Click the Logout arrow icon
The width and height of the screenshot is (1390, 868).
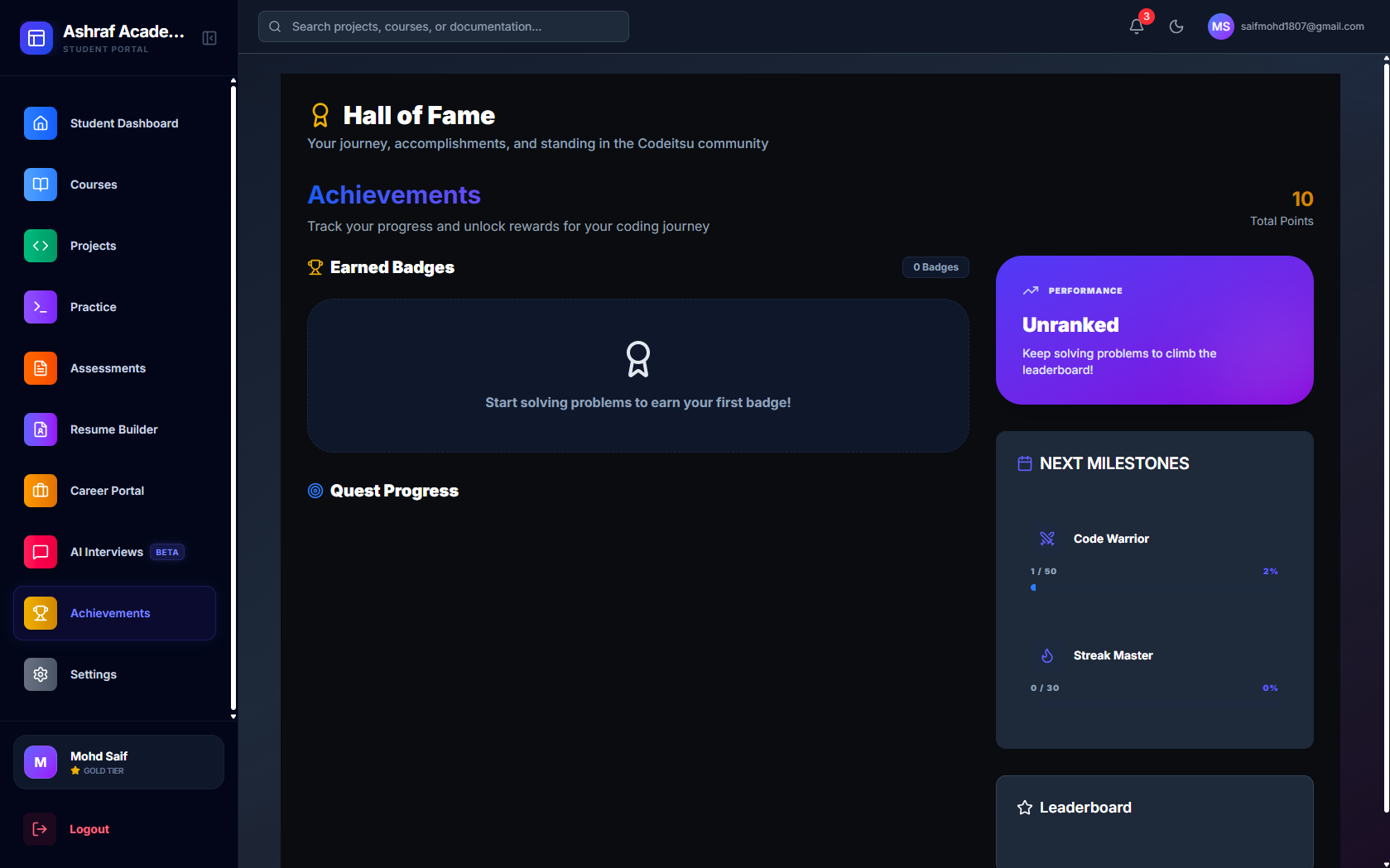[x=40, y=829]
